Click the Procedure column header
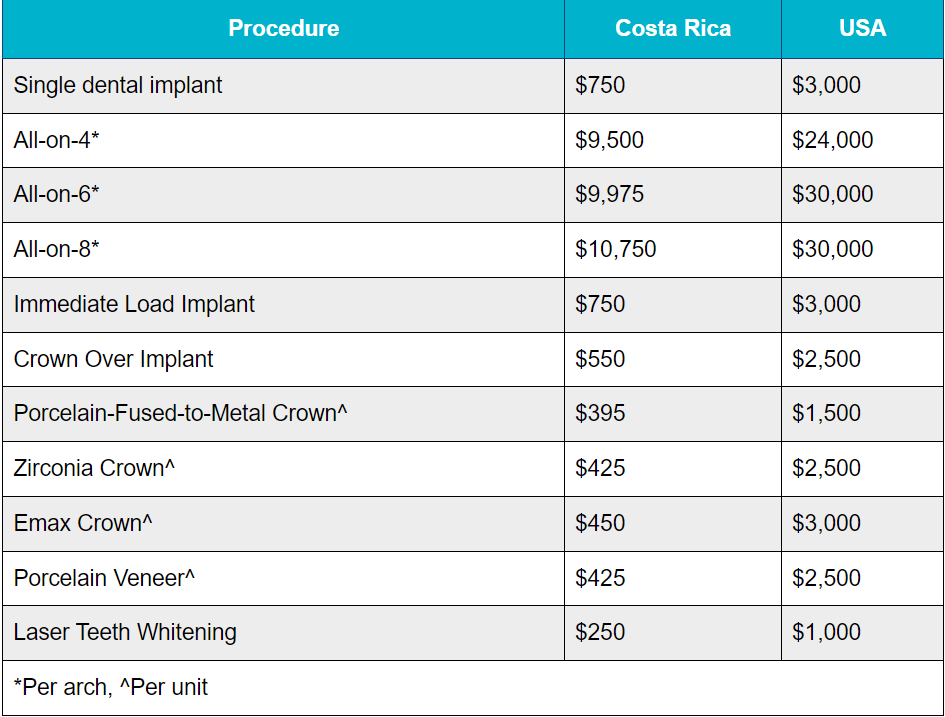 283,29
